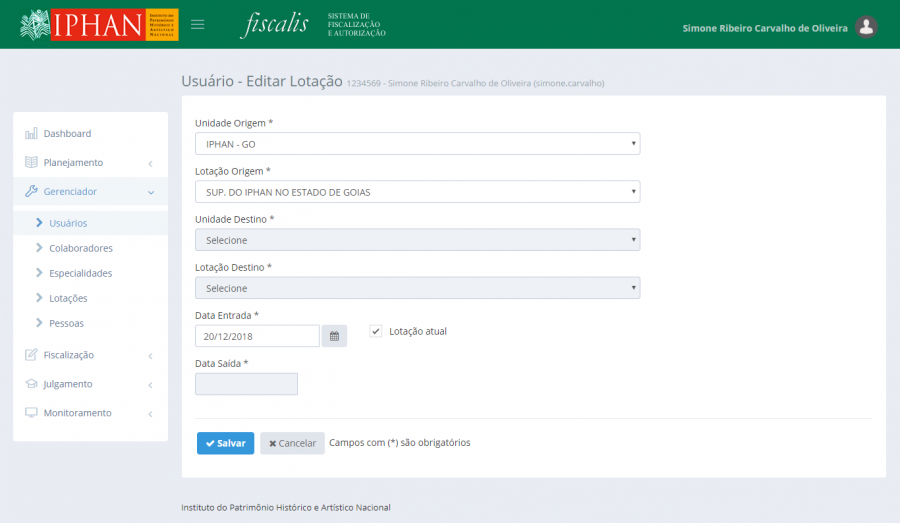Open calendar picker for Data Entrada
Image resolution: width=900 pixels, height=523 pixels.
pyautogui.click(x=334, y=336)
